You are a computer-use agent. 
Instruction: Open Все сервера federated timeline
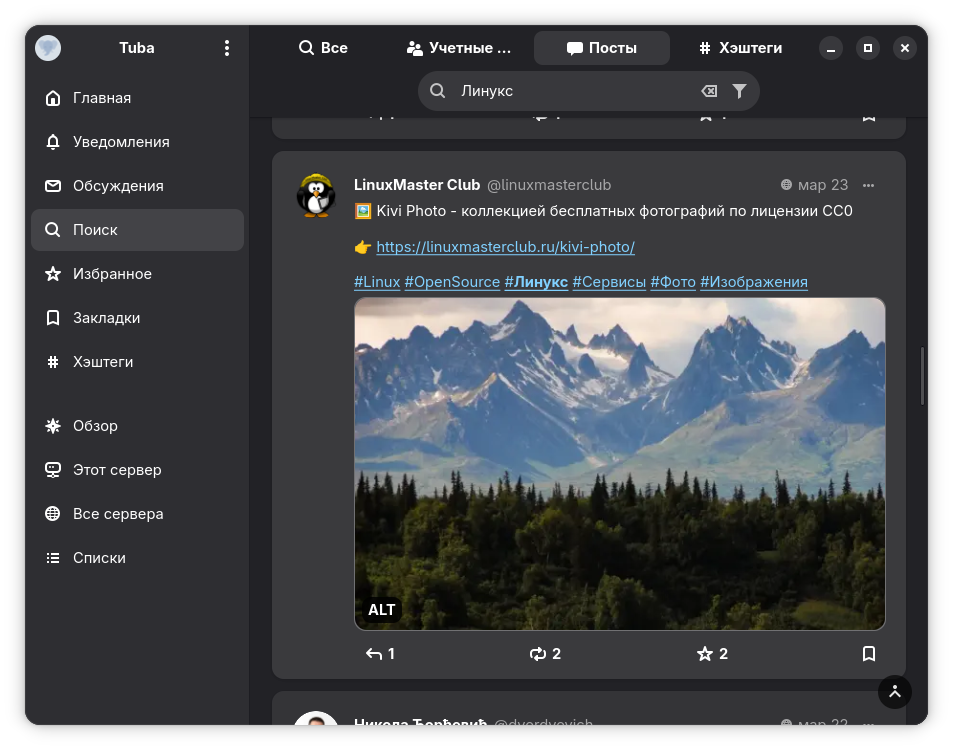coord(137,514)
